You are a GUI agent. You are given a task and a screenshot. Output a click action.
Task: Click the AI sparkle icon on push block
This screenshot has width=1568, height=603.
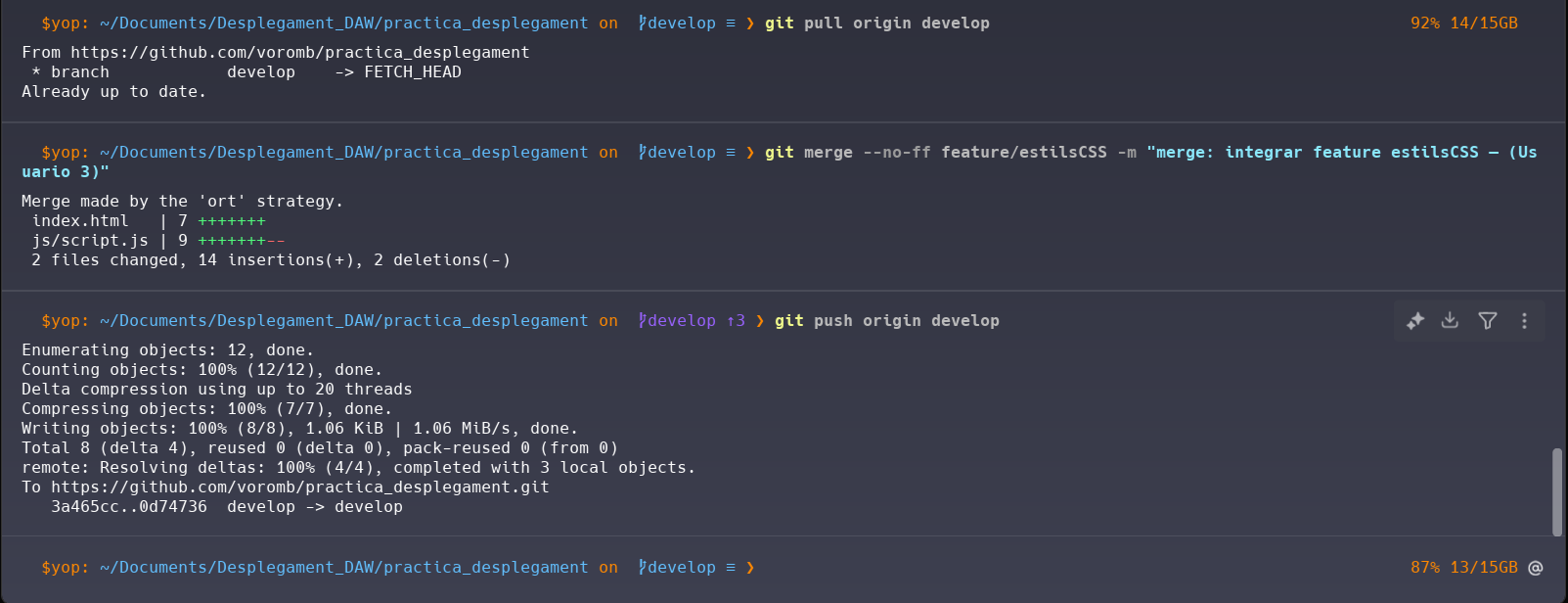point(1415,321)
